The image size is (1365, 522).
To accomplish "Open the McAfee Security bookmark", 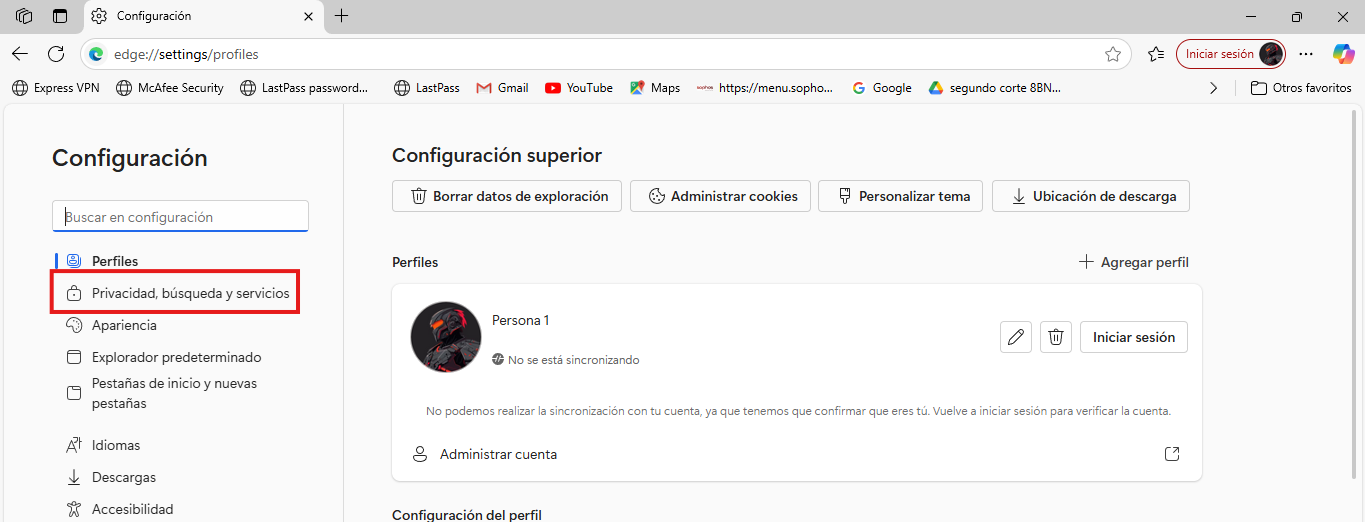I will [x=170, y=88].
